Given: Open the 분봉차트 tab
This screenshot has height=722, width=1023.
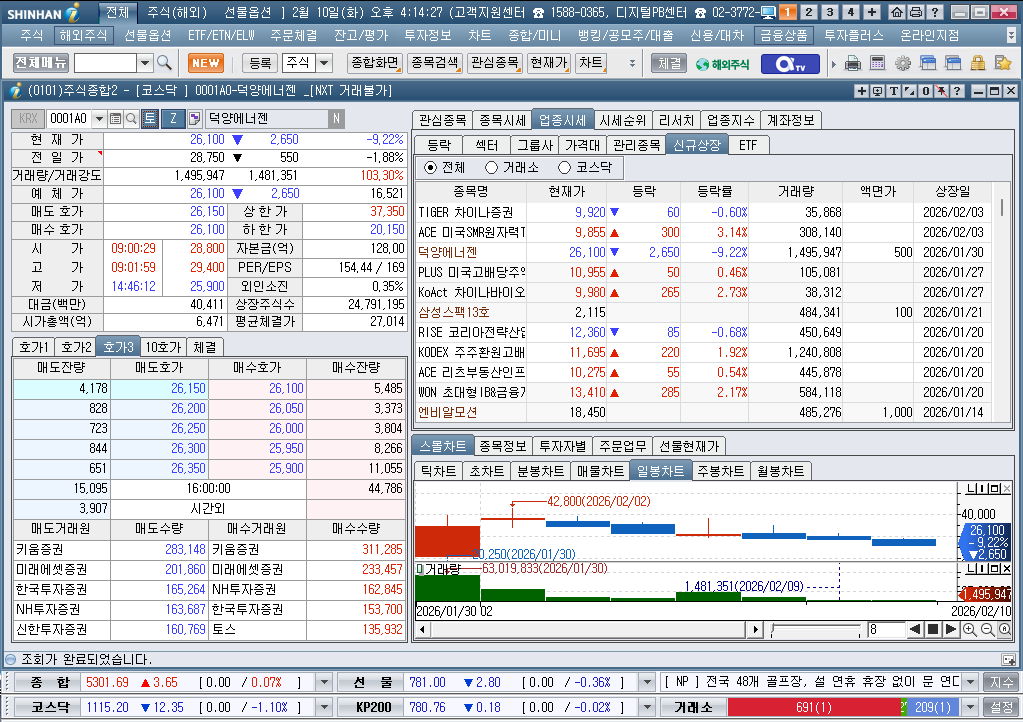Looking at the screenshot, I should [x=540, y=471].
